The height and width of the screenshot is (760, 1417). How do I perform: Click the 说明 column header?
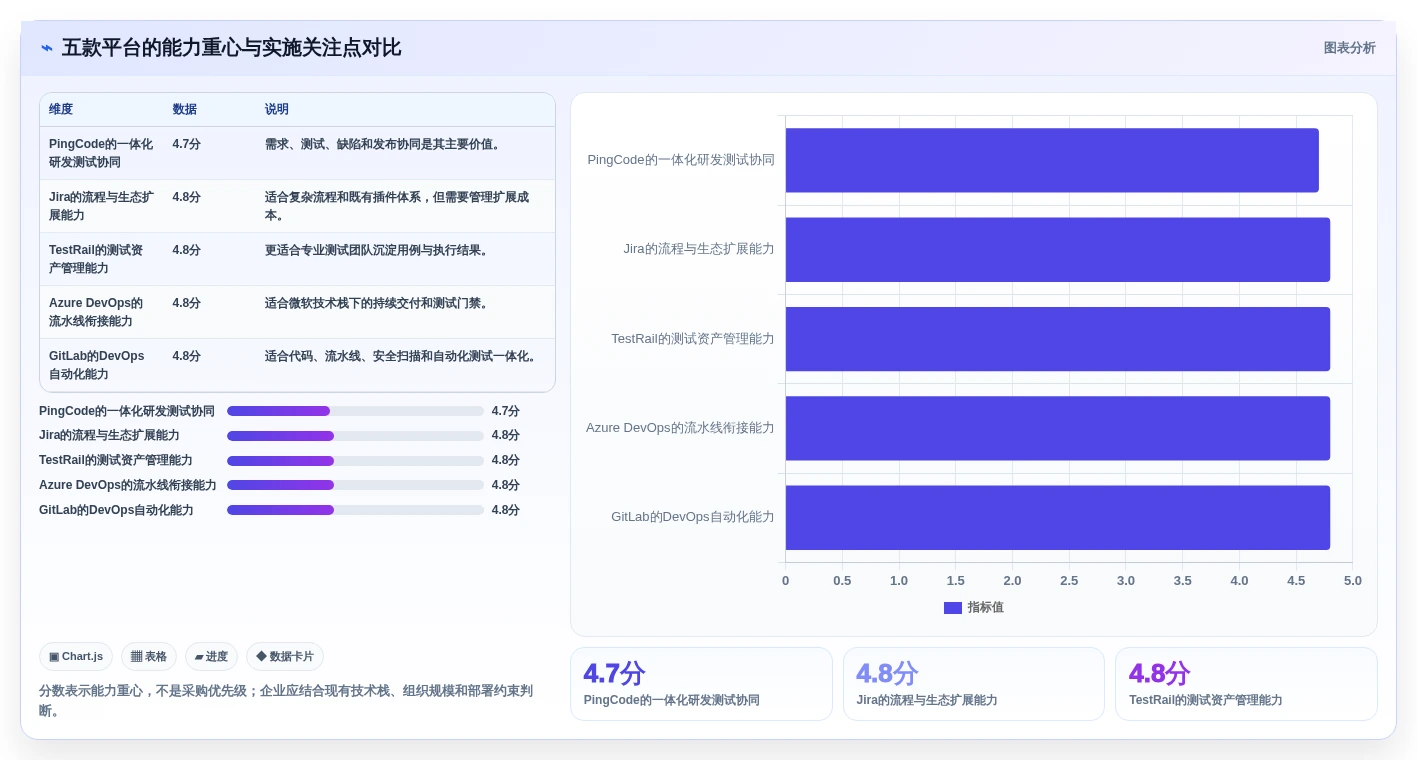277,109
